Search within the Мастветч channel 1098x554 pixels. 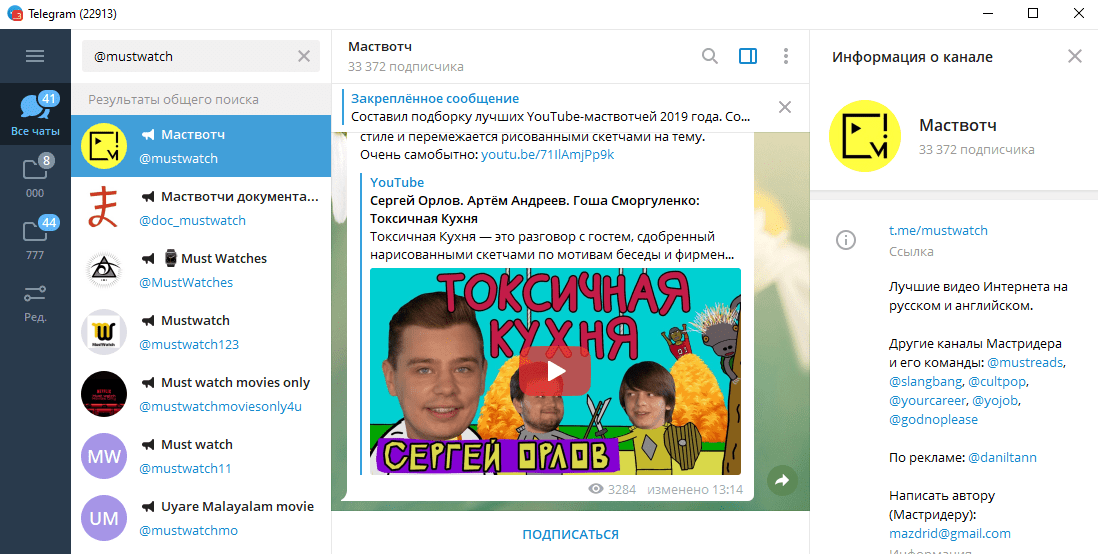coord(709,56)
